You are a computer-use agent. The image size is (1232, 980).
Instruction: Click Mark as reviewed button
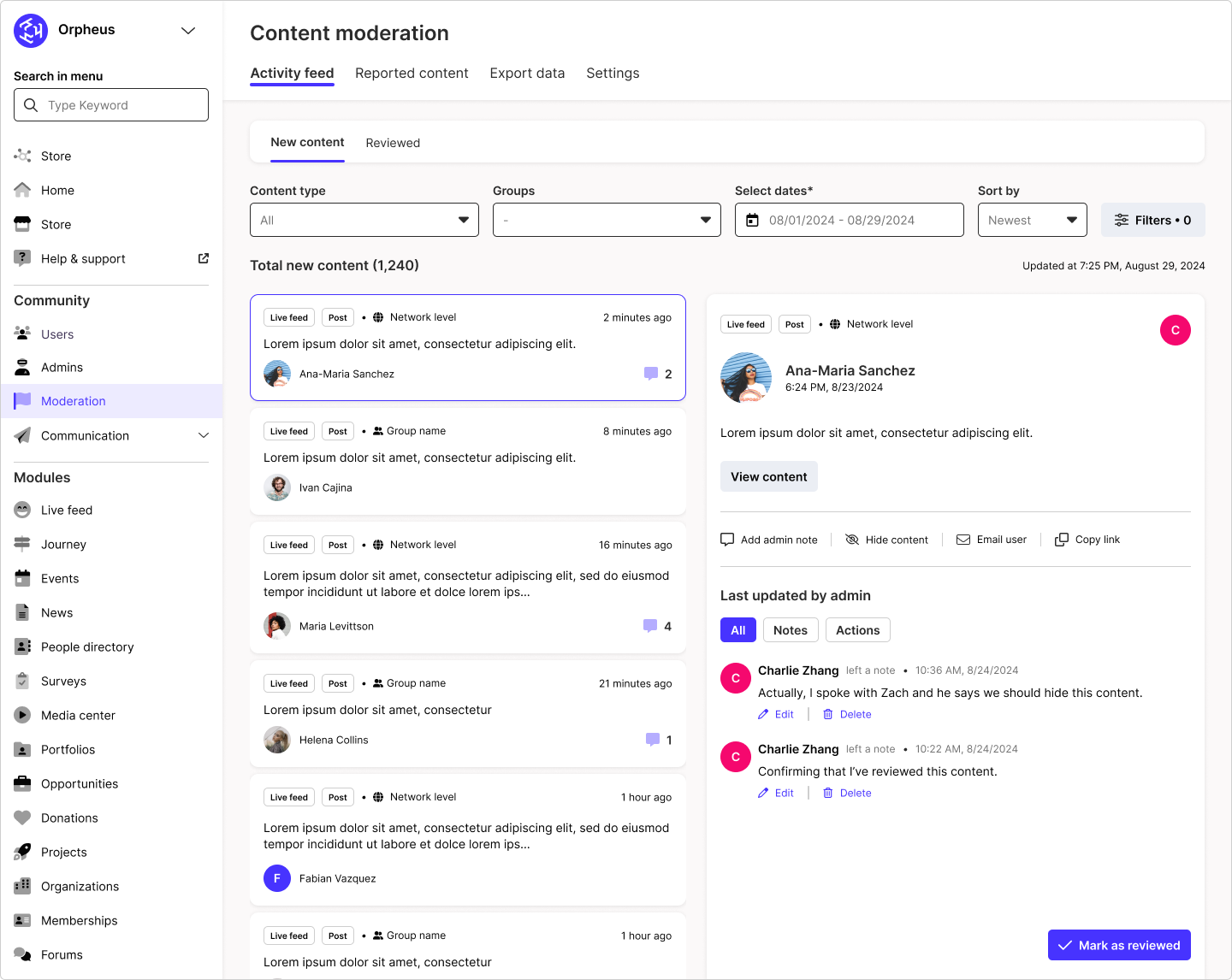(1119, 945)
